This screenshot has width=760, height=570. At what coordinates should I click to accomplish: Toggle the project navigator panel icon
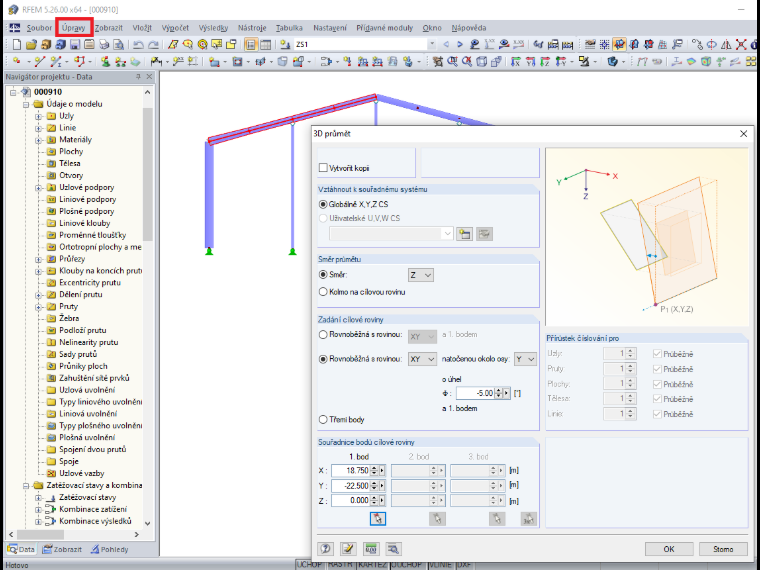pyautogui.click(x=251, y=45)
